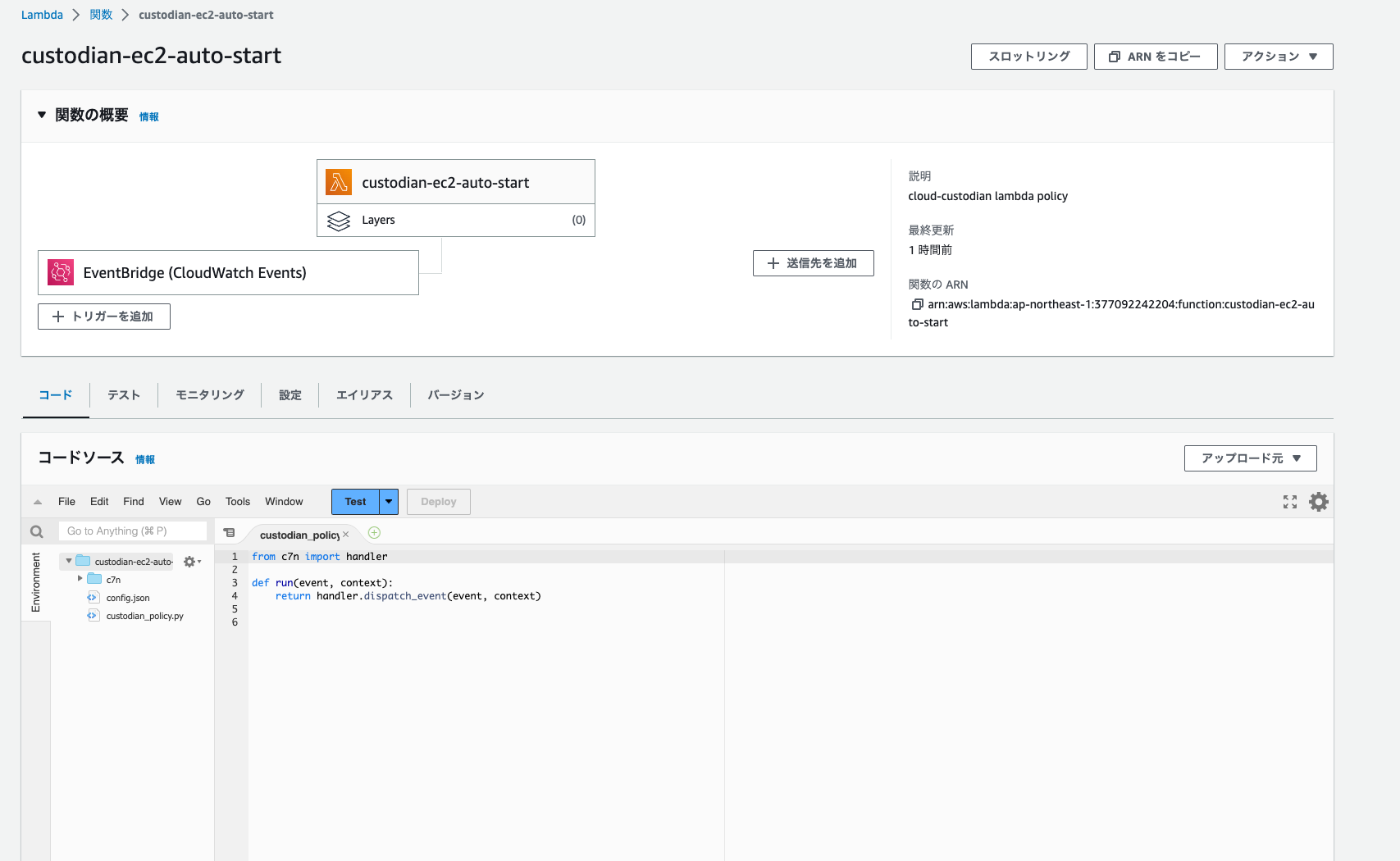
Task: Open the Edit menu
Action: click(99, 502)
